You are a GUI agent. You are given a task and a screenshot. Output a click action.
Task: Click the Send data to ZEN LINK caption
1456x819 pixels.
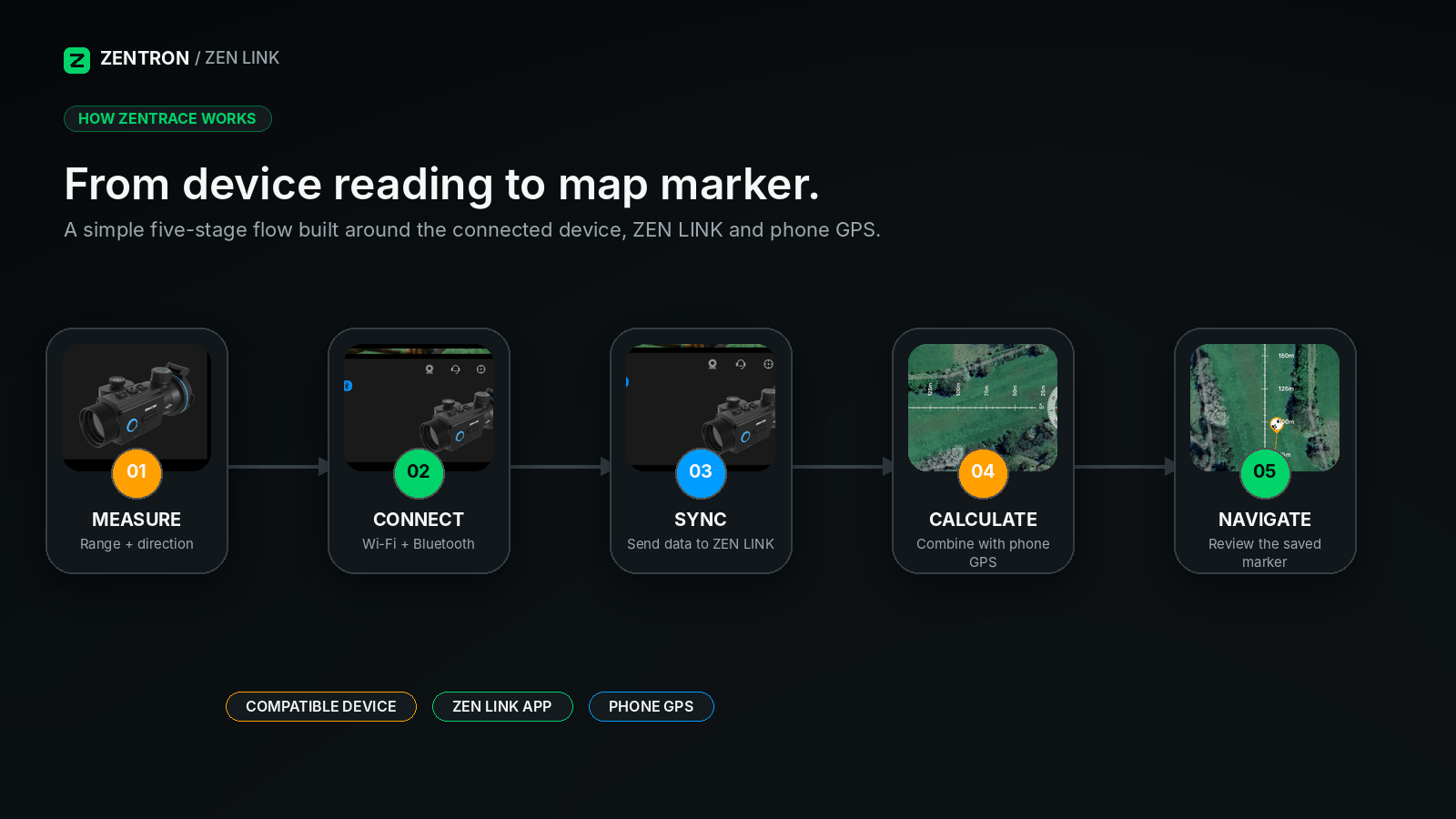[x=701, y=544]
